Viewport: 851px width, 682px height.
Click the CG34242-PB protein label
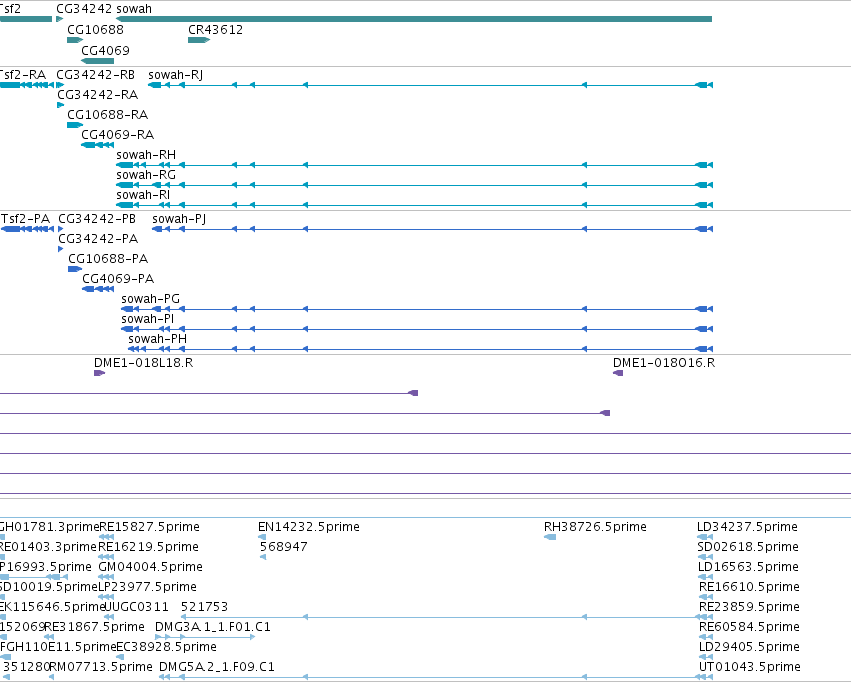pyautogui.click(x=97, y=219)
